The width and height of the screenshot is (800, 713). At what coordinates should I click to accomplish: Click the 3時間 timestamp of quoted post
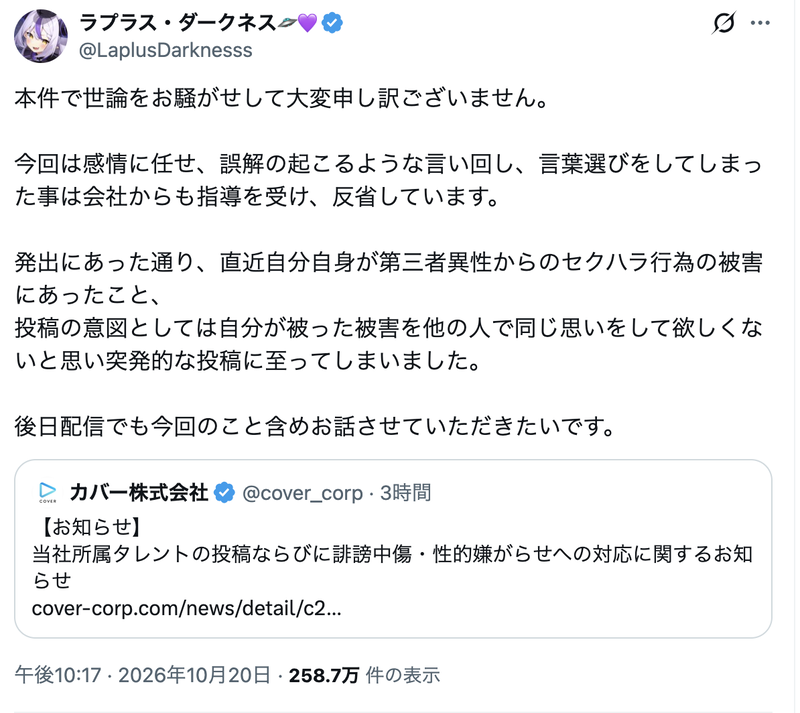(406, 493)
